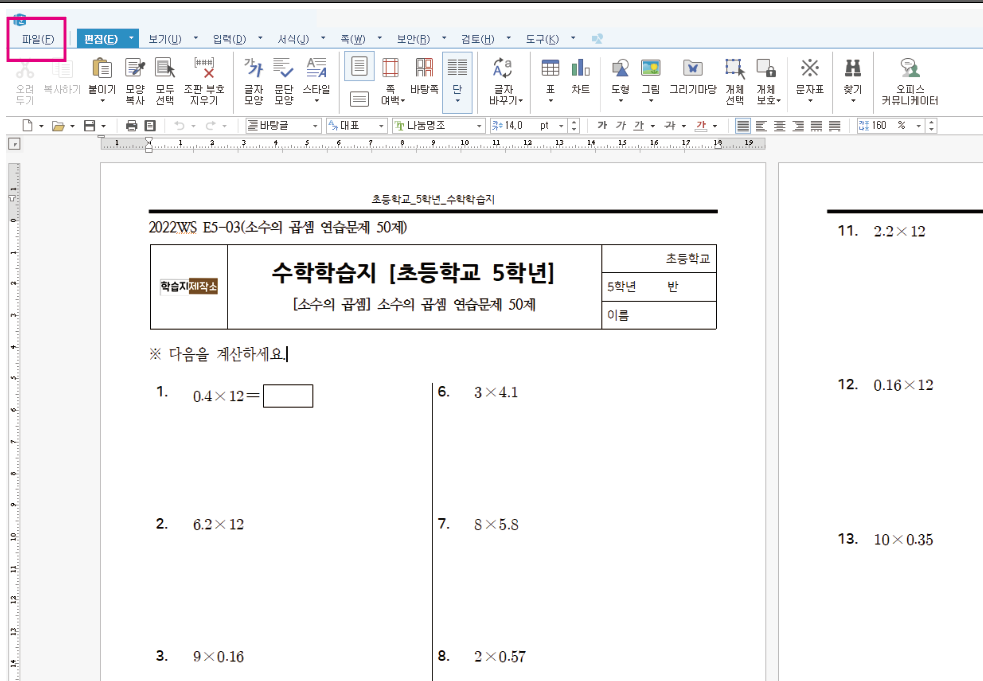The height and width of the screenshot is (681, 983).
Task: Click the 이름 name cell
Action: pyautogui.click(x=659, y=315)
